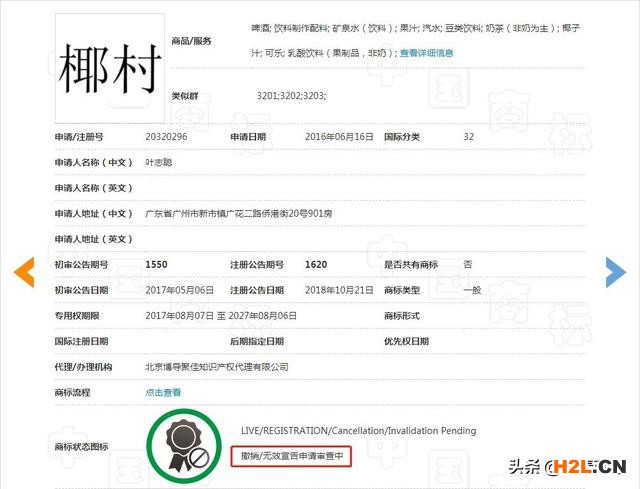
Task: Select trademark type value 一般
Action: pos(472,290)
